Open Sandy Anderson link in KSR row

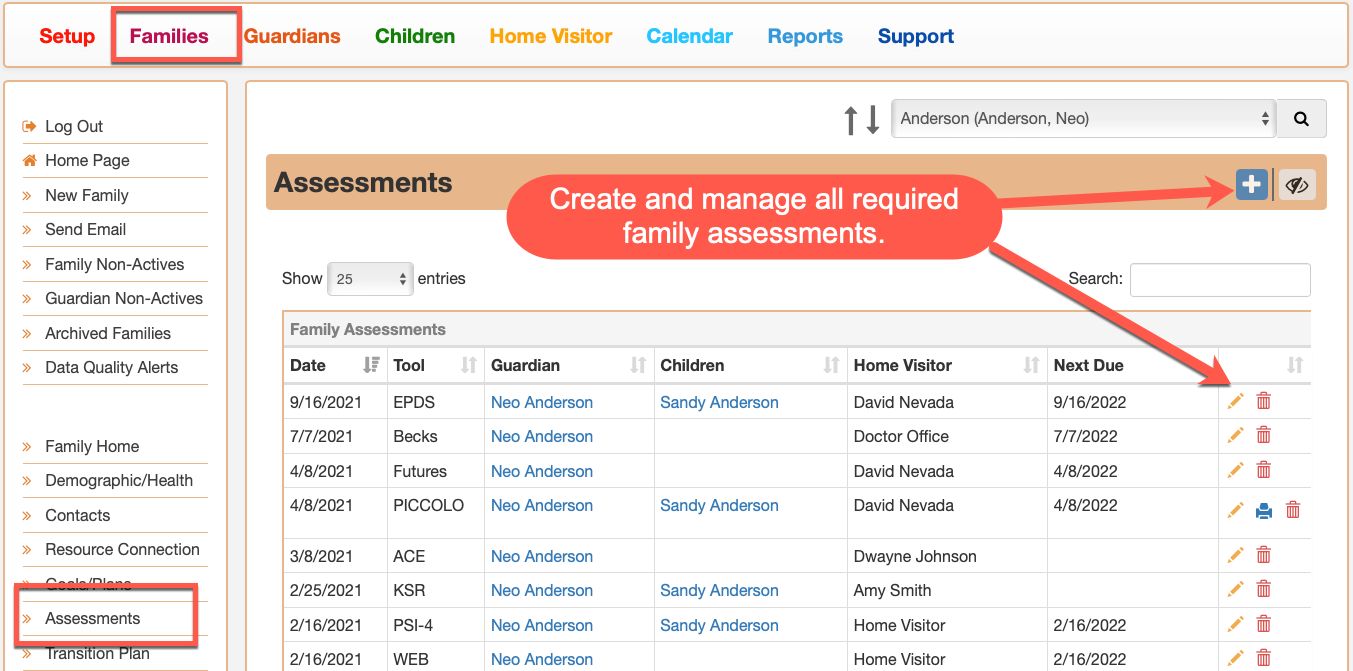719,590
